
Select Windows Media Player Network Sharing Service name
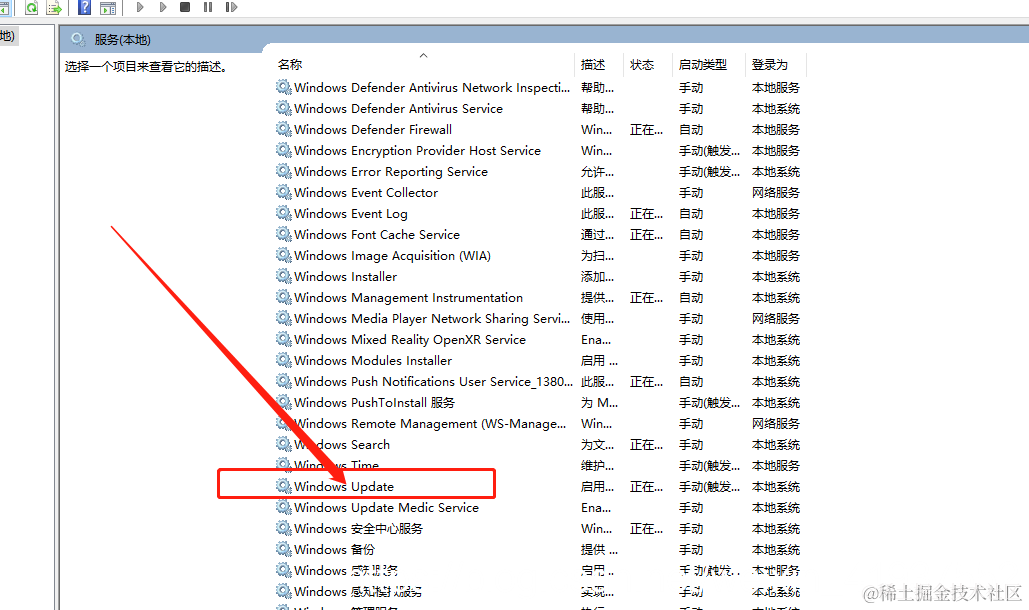(432, 319)
